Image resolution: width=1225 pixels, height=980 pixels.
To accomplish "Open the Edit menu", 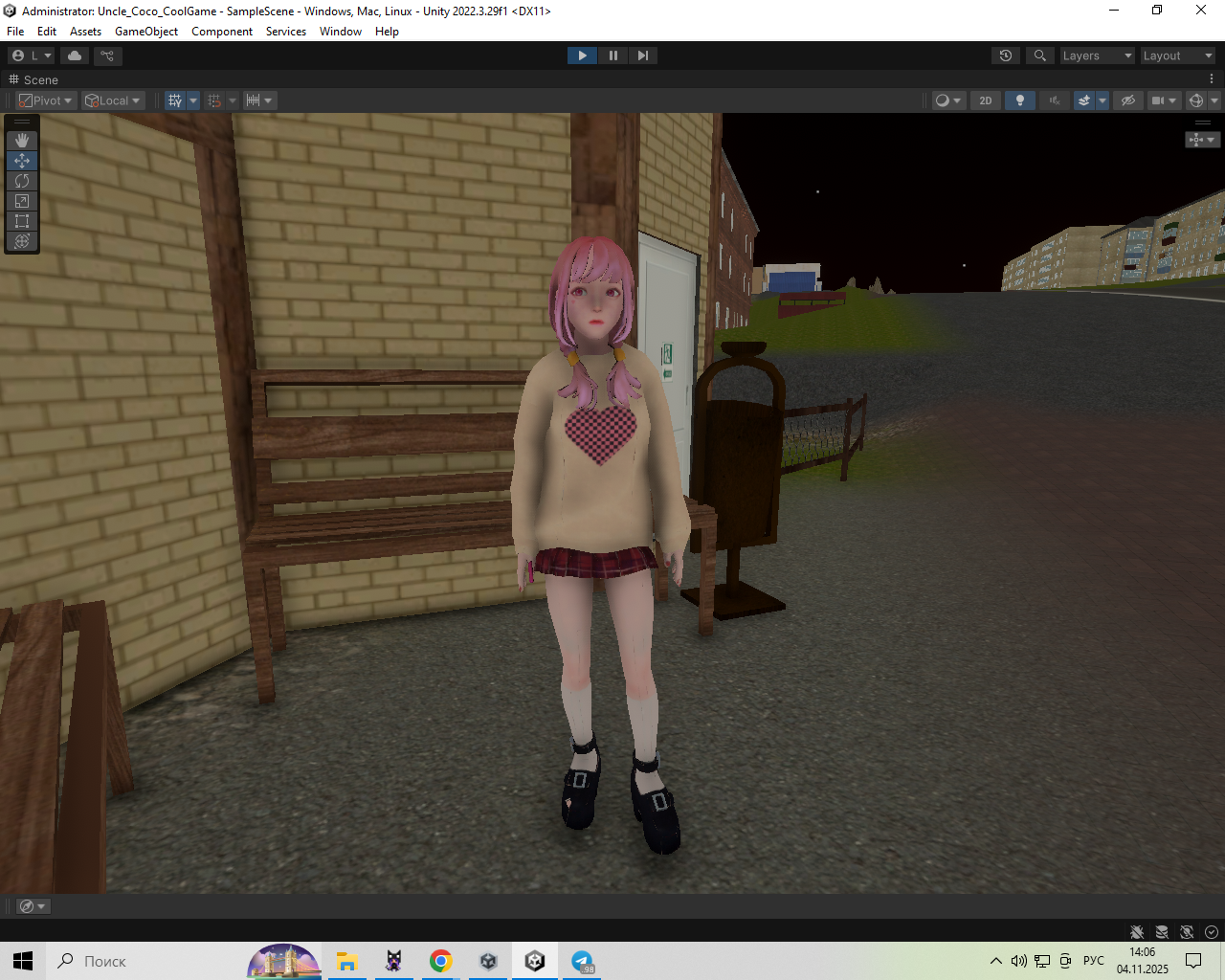I will click(x=47, y=32).
